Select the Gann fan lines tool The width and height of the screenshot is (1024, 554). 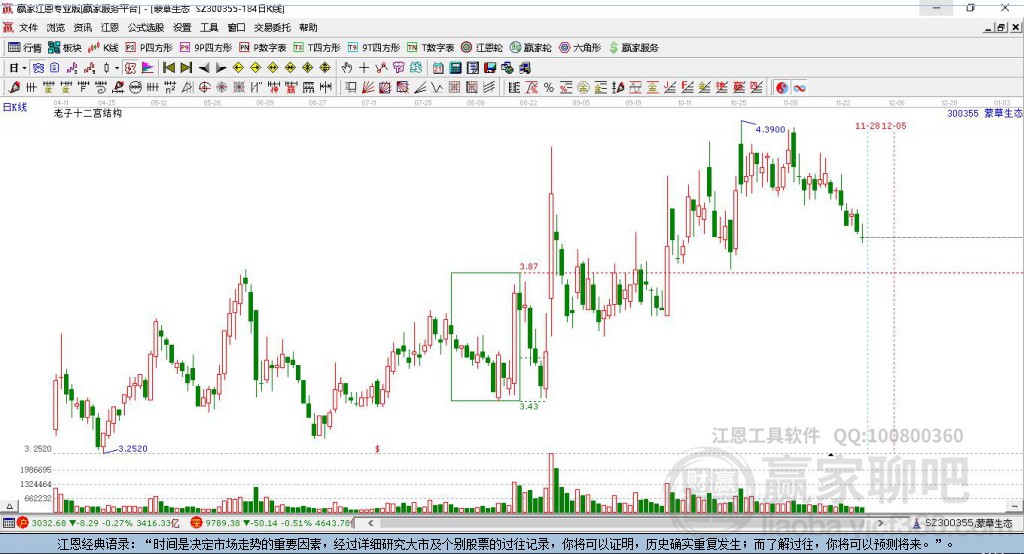(x=368, y=87)
